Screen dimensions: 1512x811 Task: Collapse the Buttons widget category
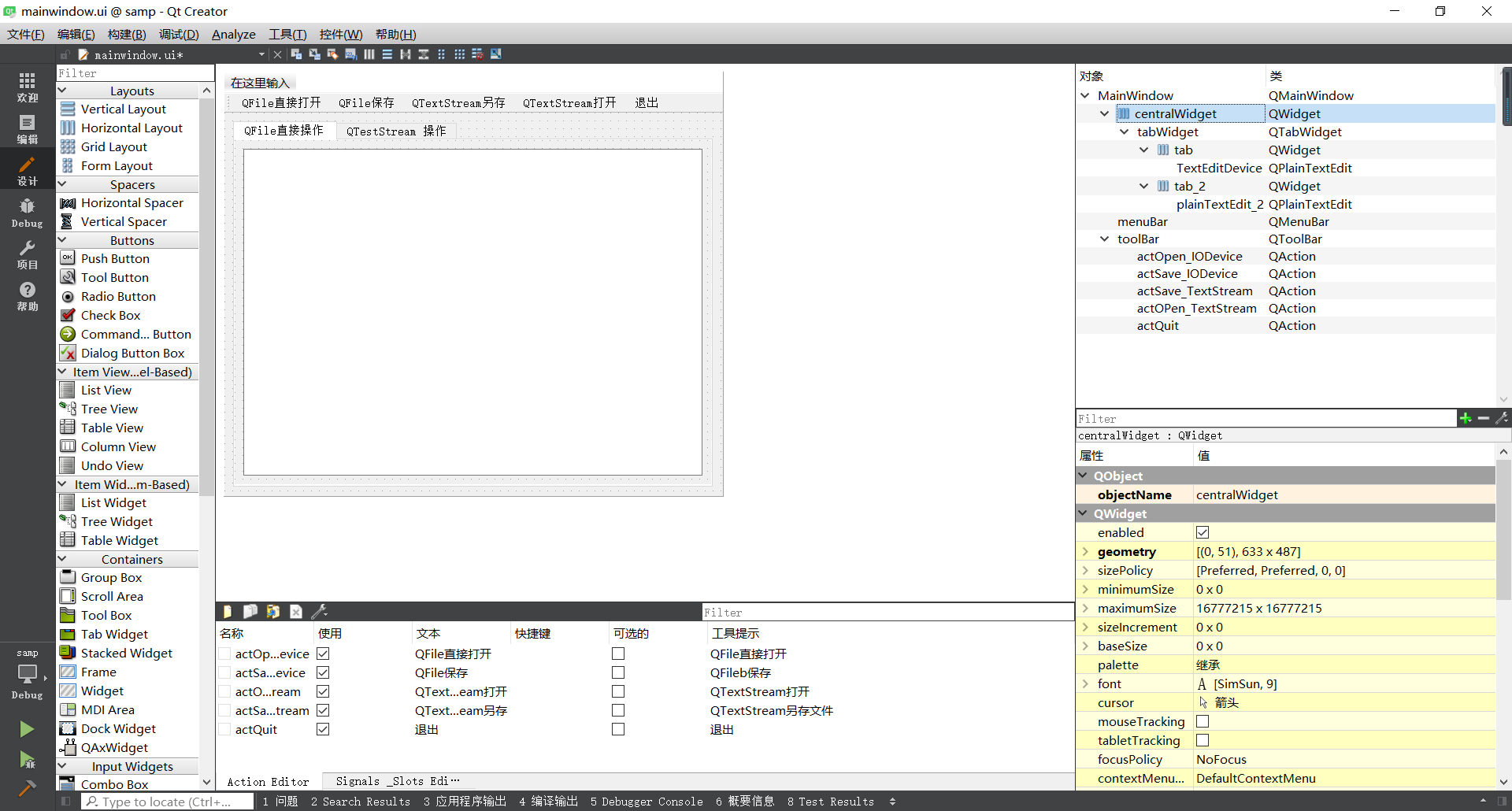point(63,240)
